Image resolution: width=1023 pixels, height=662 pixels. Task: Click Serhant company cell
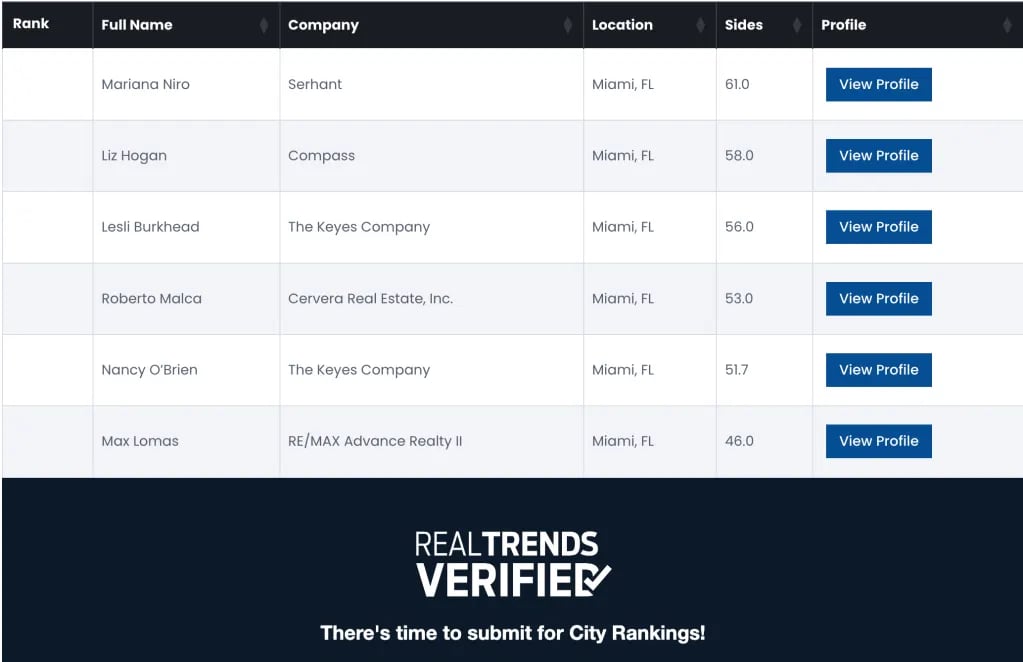[431, 84]
